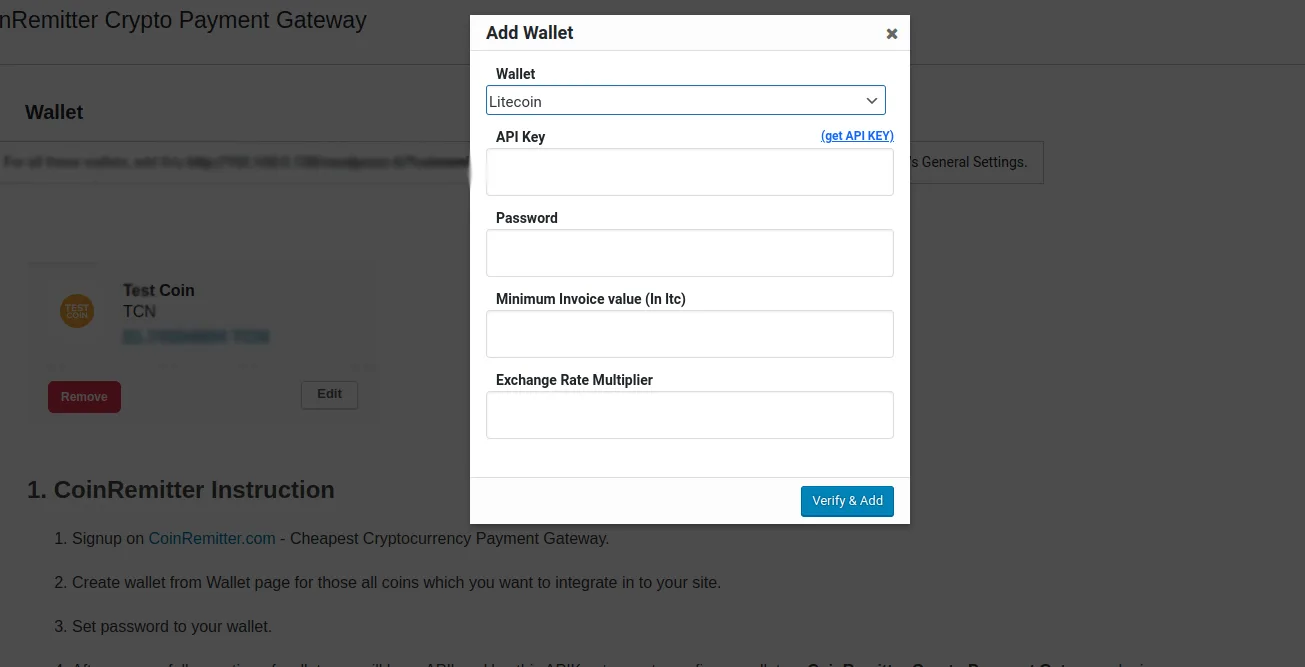
Task: Focus the Minimum Invoice value field
Action: 690,334
